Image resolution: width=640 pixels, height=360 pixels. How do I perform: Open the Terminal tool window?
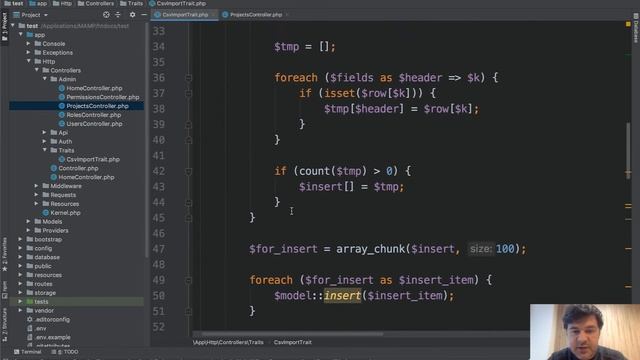28,352
